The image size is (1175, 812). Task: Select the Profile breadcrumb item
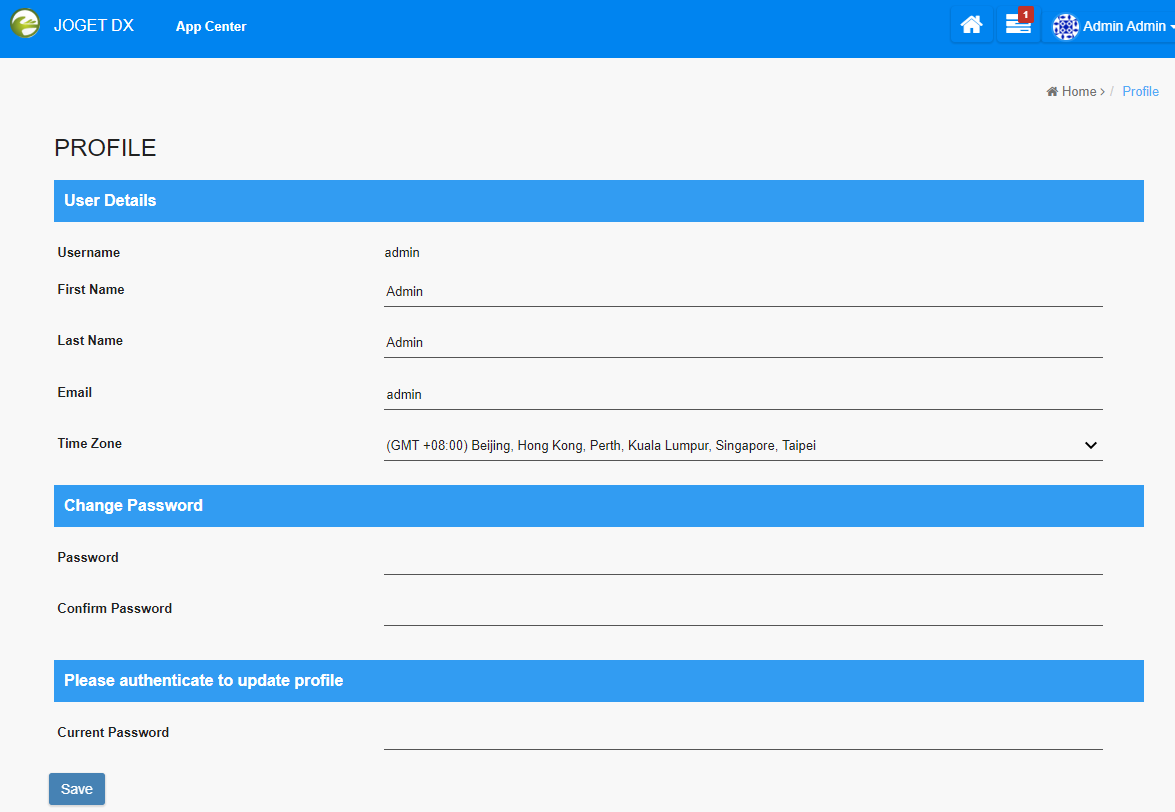point(1140,92)
